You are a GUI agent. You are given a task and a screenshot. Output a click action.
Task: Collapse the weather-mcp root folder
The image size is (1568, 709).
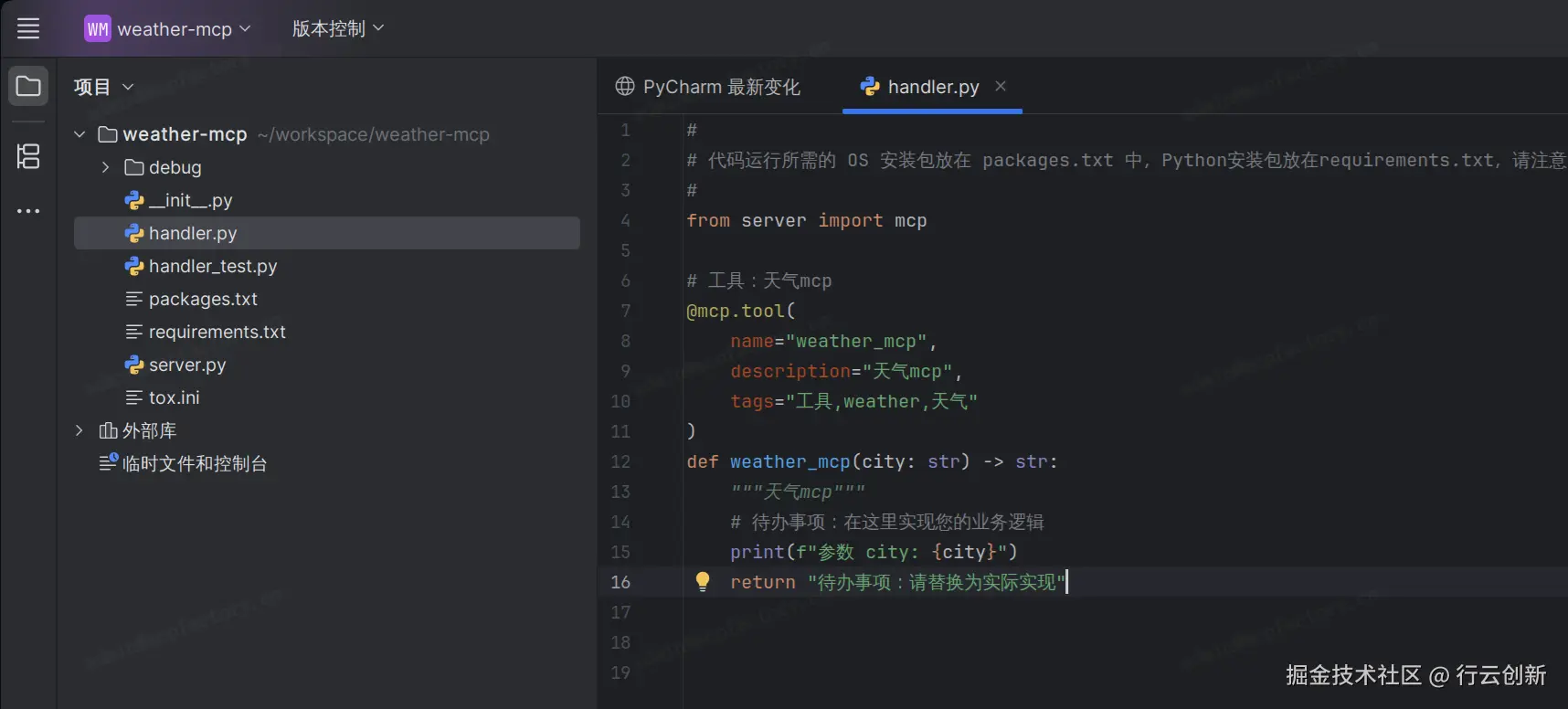pyautogui.click(x=79, y=134)
